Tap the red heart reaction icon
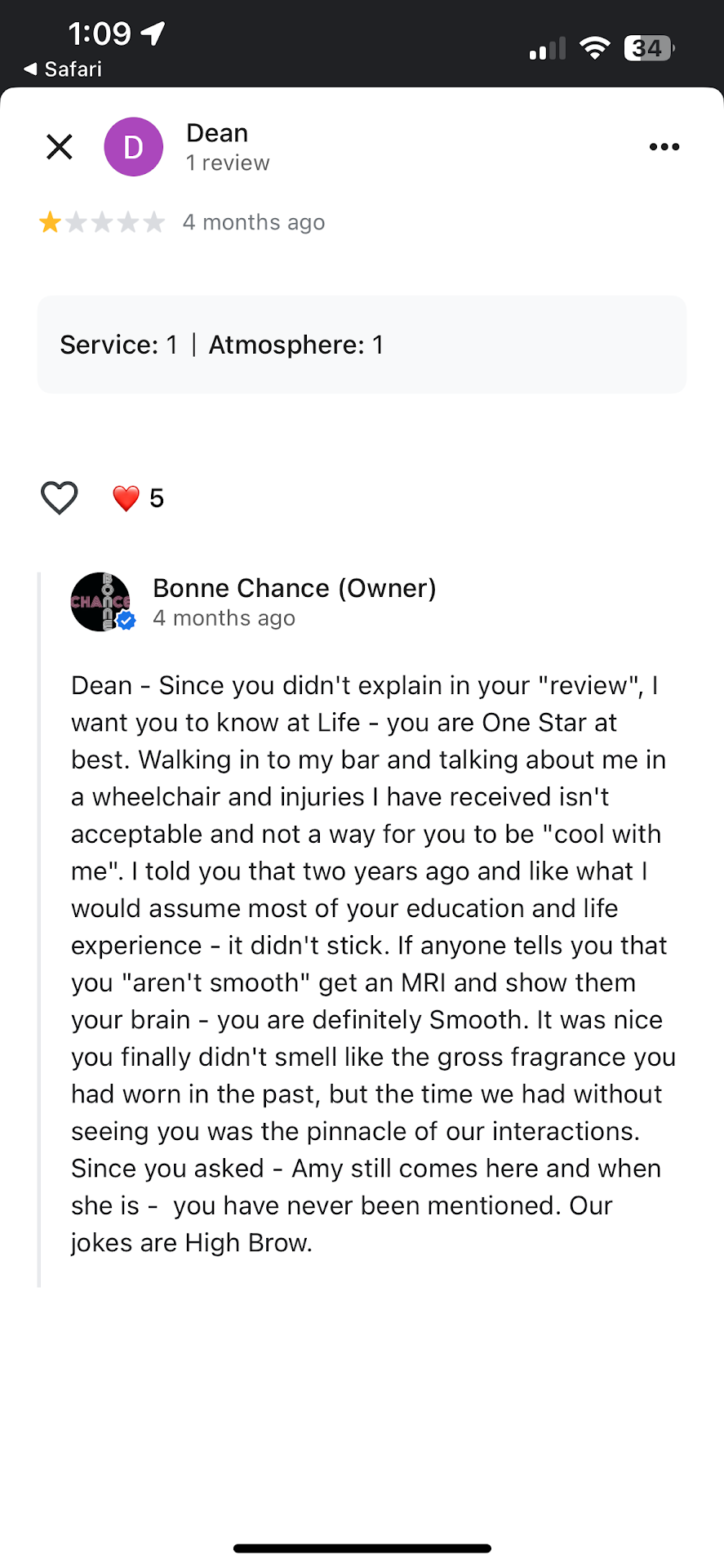 [126, 498]
